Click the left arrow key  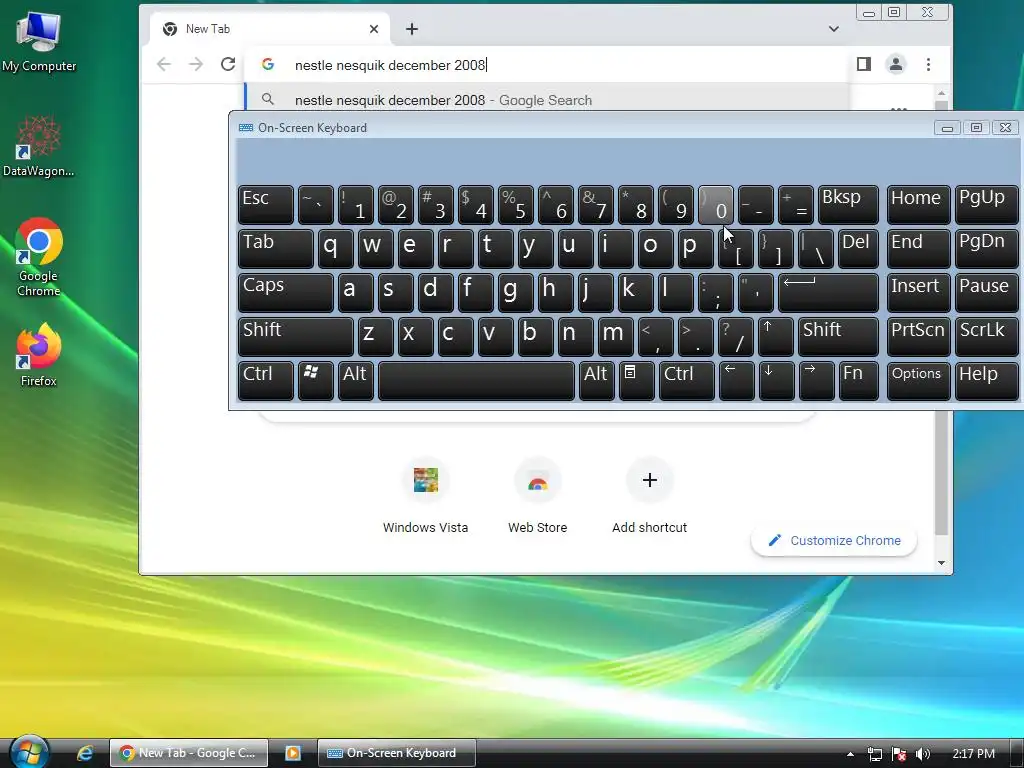pos(736,381)
